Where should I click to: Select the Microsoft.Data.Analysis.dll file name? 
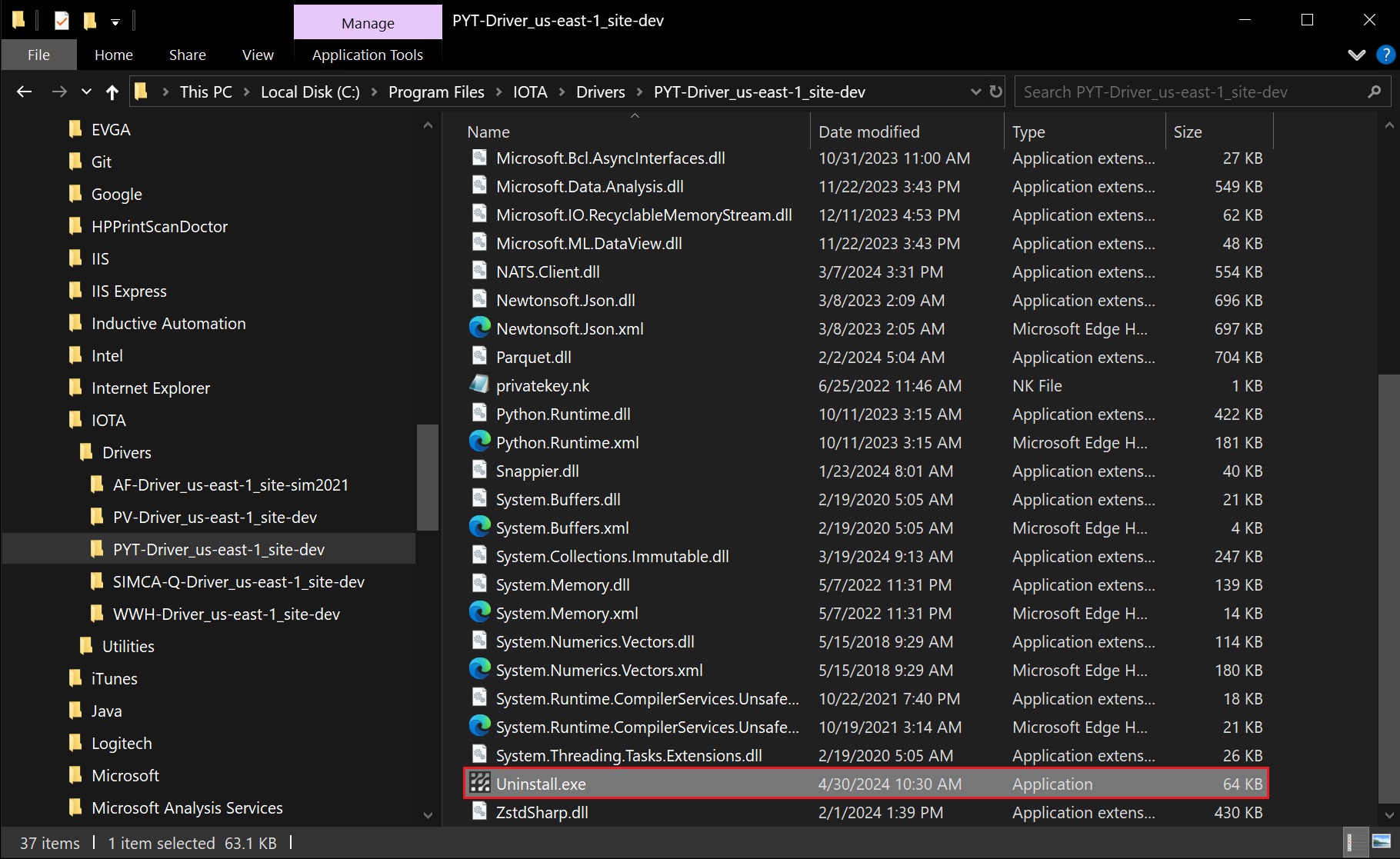pyautogui.click(x=590, y=186)
